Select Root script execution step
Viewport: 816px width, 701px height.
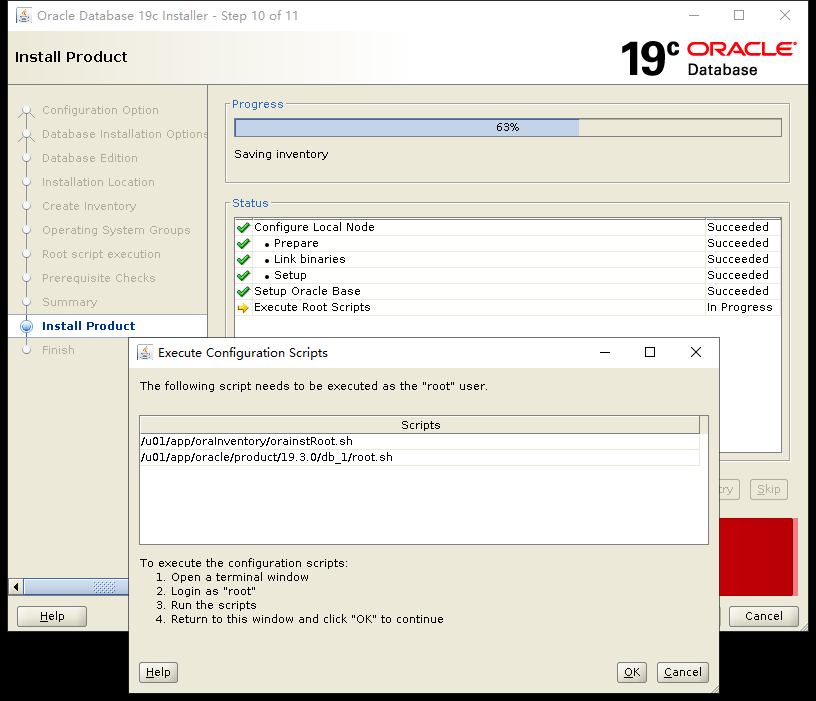[101, 254]
